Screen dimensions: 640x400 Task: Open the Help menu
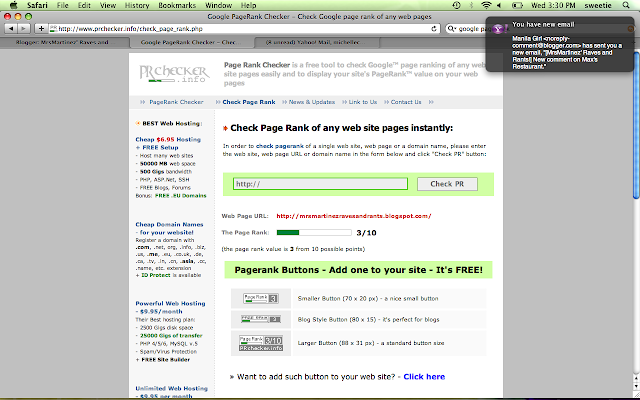pyautogui.click(x=249, y=5)
